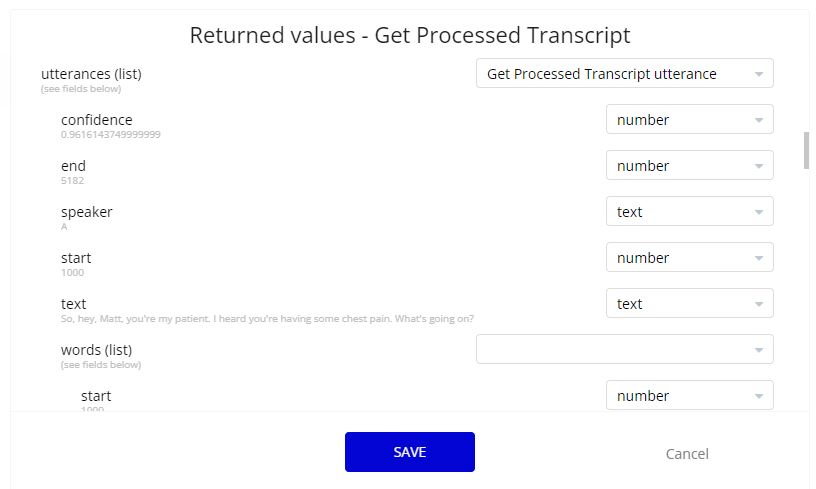Click the caret arrow on the end field type selector
Image resolution: width=816 pixels, height=489 pixels.
759,166
